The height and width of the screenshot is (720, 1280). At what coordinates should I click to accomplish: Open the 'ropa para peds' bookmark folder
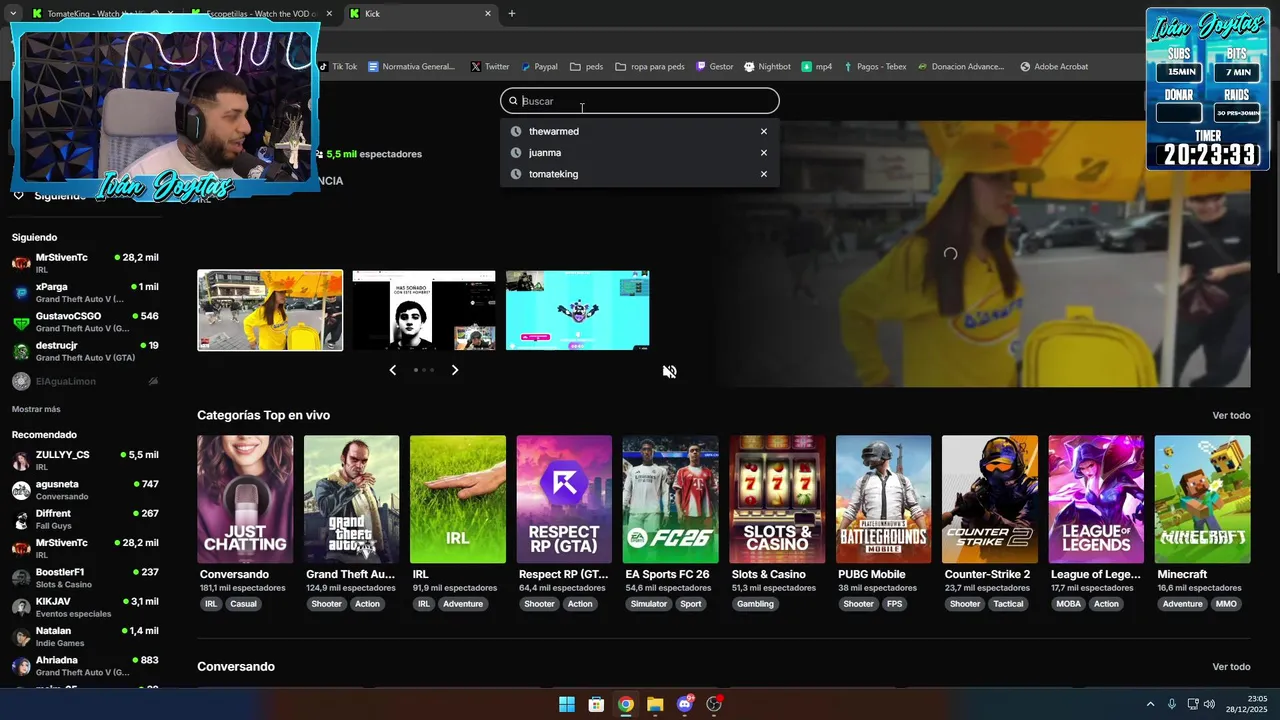[x=650, y=66]
